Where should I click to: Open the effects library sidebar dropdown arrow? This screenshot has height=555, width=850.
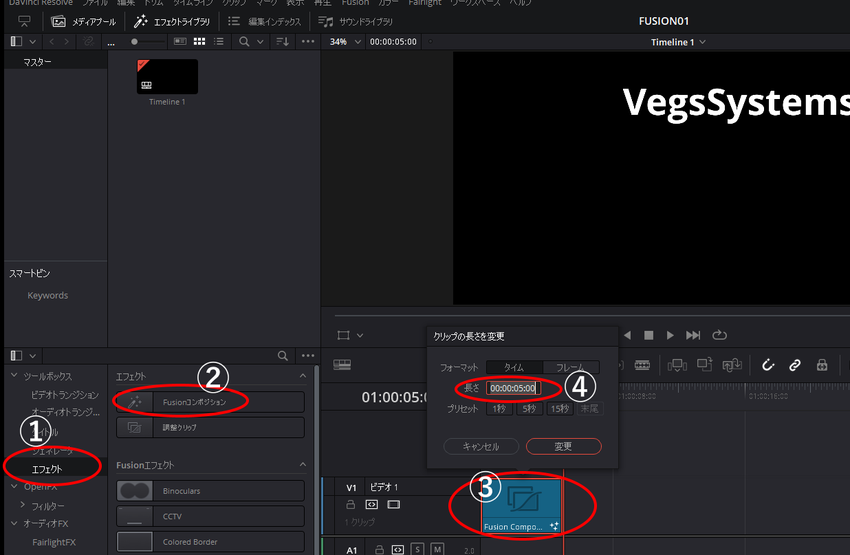point(33,356)
